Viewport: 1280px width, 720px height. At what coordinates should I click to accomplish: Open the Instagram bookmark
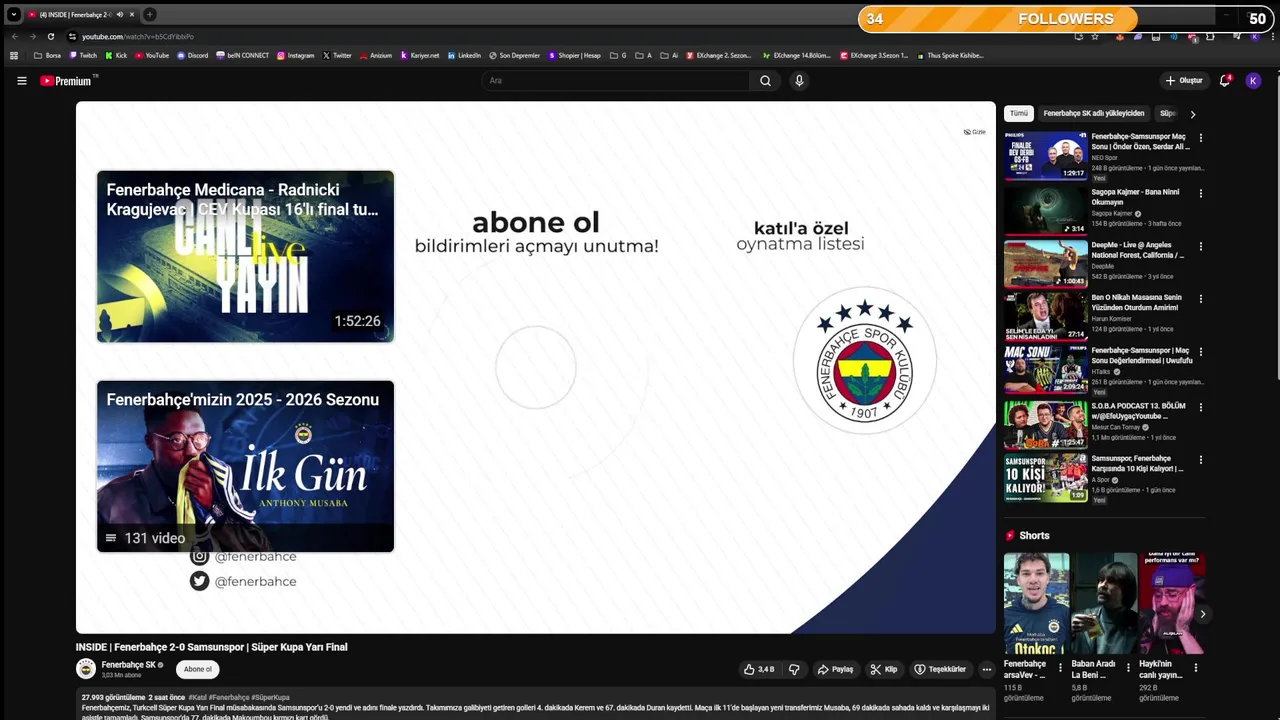[x=295, y=56]
